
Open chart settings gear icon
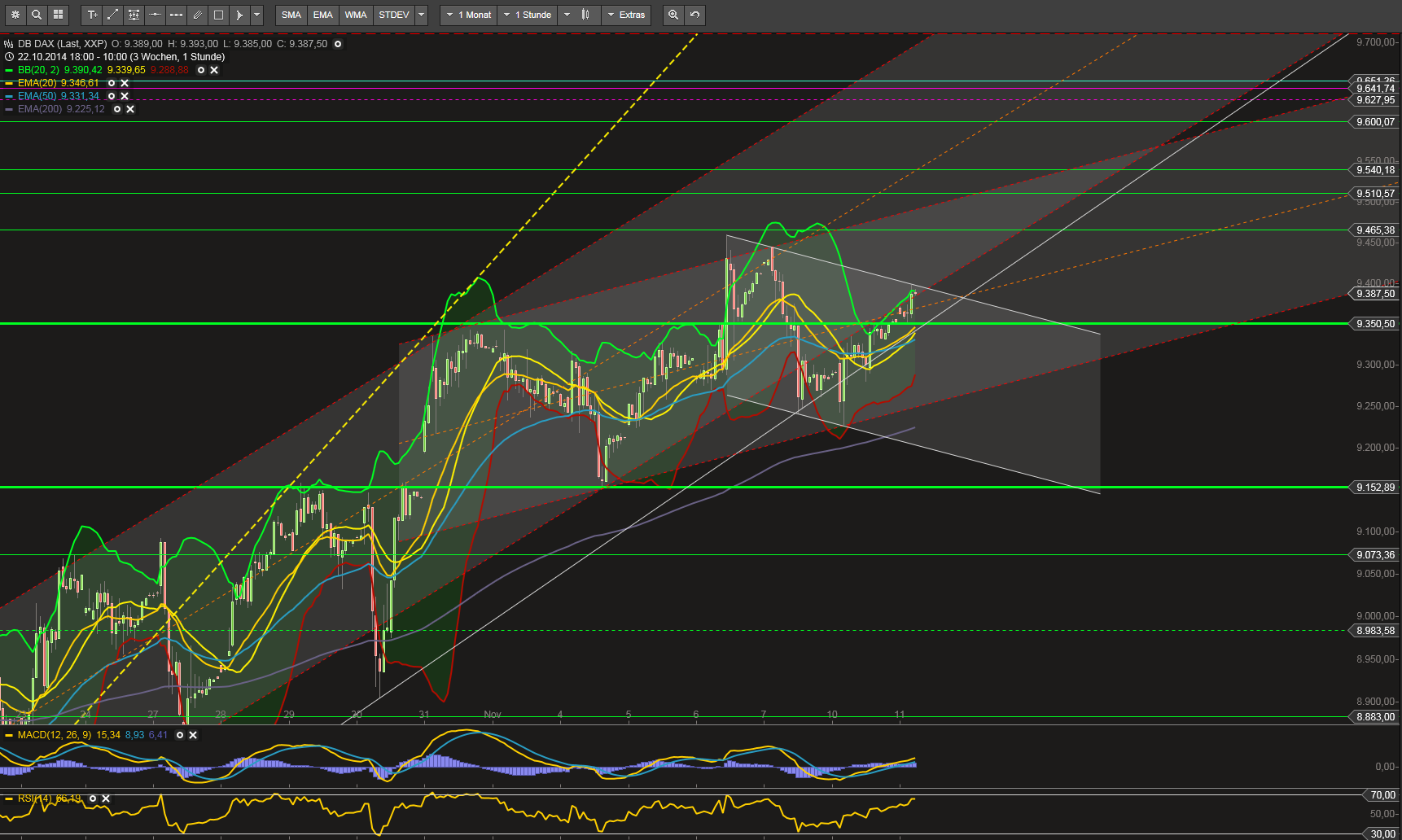[x=15, y=15]
